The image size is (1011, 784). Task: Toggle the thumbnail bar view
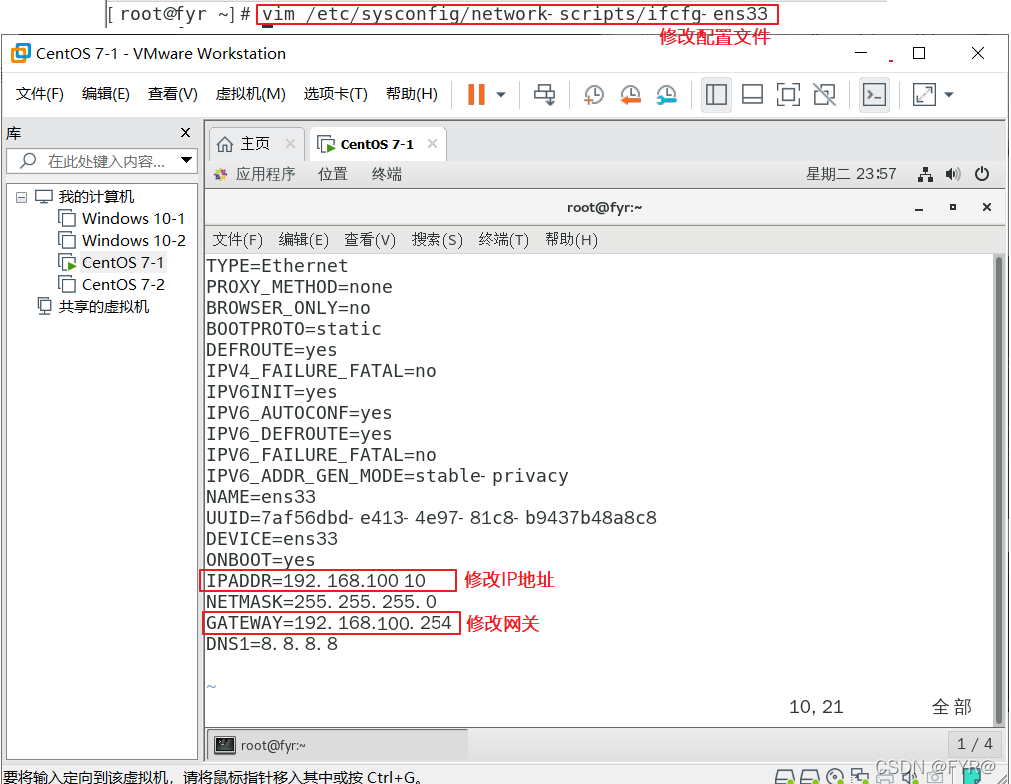752,95
